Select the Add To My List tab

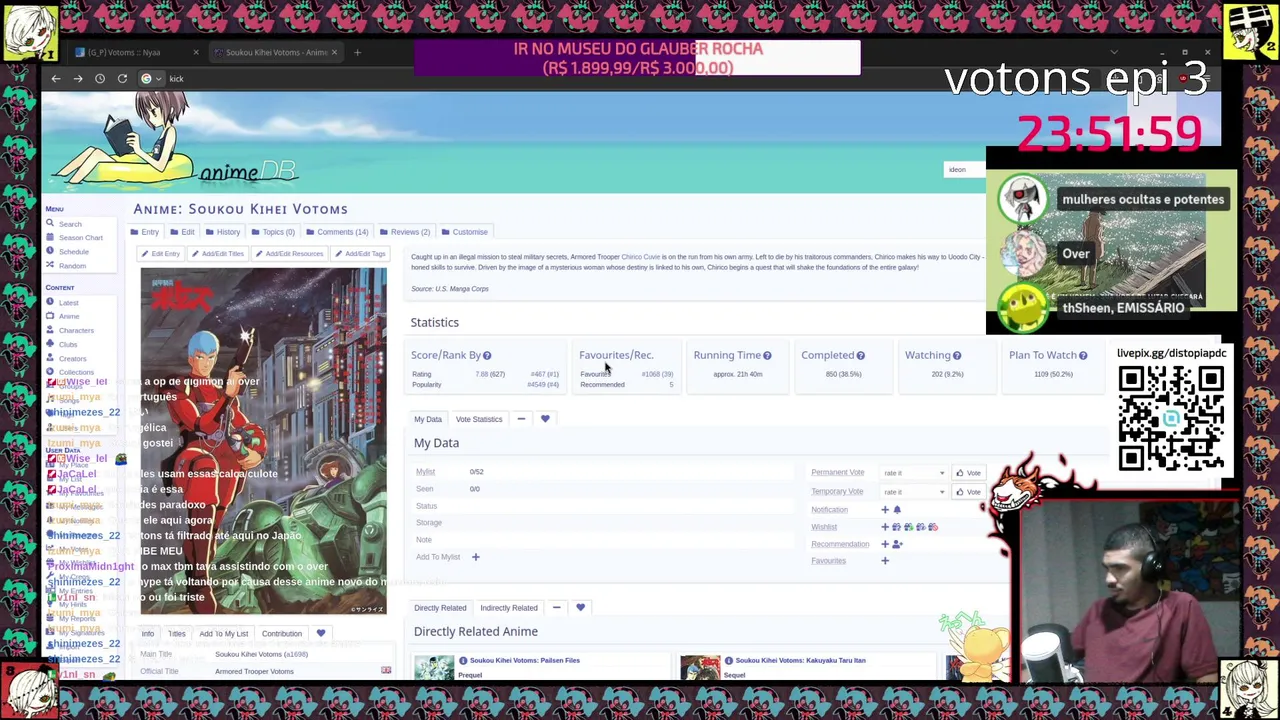coord(223,633)
